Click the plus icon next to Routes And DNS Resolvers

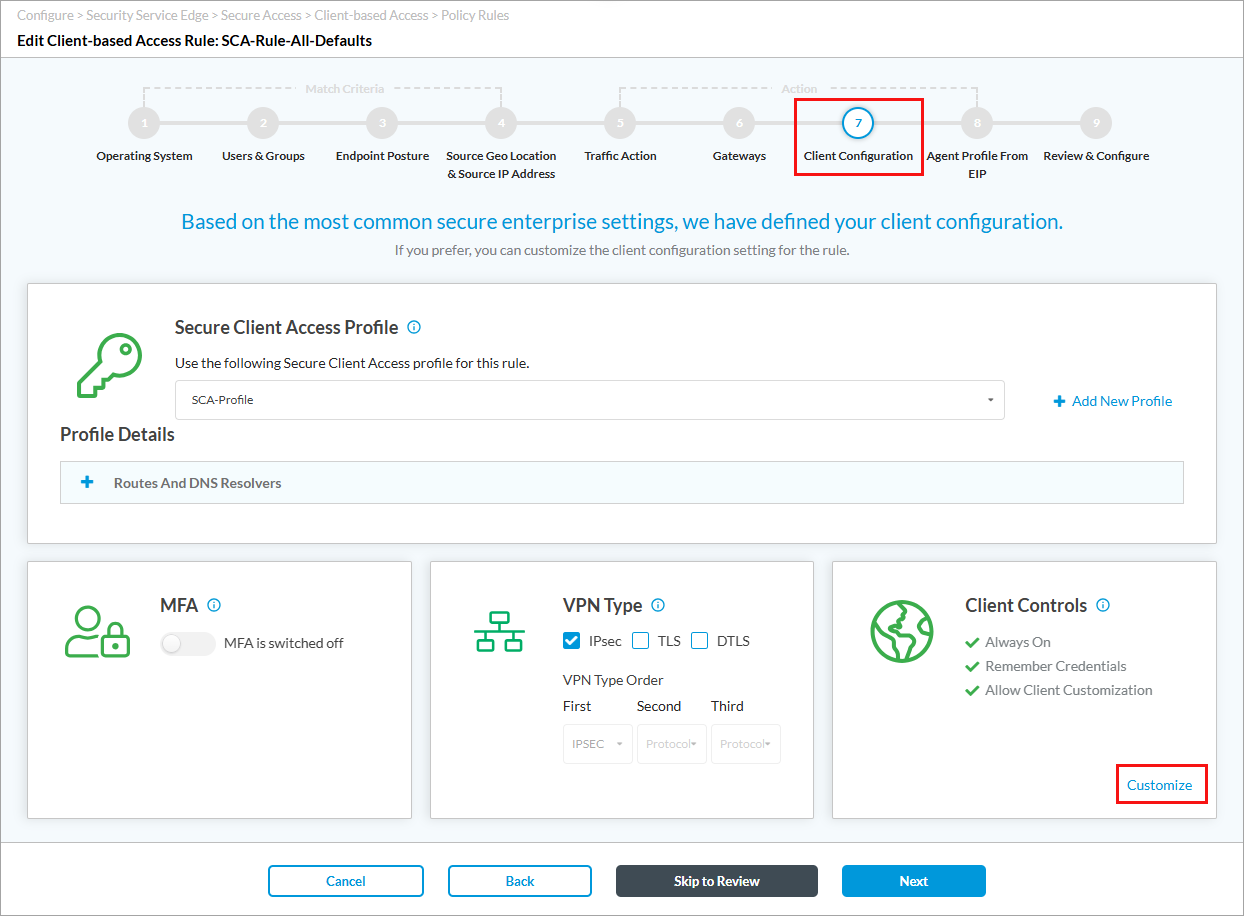tap(87, 482)
